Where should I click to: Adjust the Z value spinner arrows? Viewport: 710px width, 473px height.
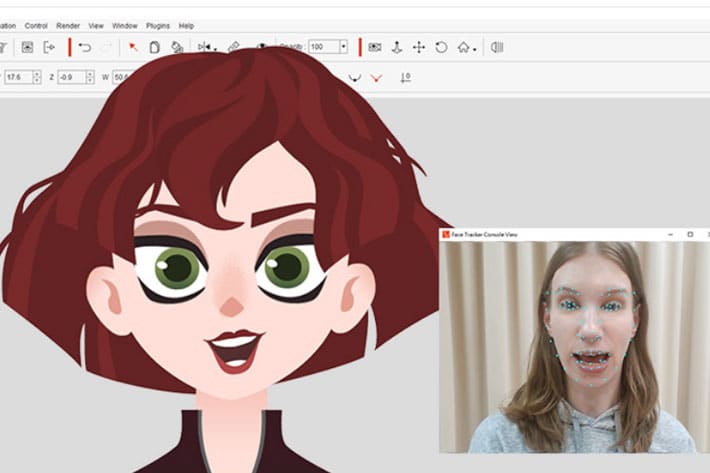(x=91, y=77)
